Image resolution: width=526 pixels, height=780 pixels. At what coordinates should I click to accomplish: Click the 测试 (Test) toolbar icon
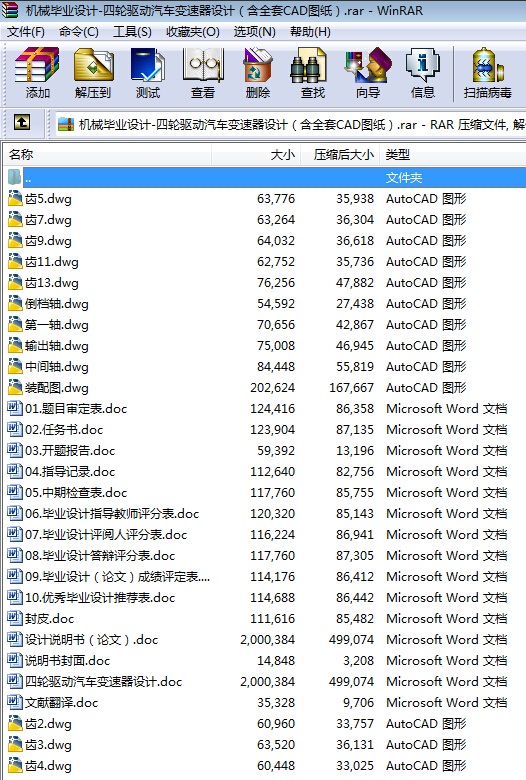[148, 65]
